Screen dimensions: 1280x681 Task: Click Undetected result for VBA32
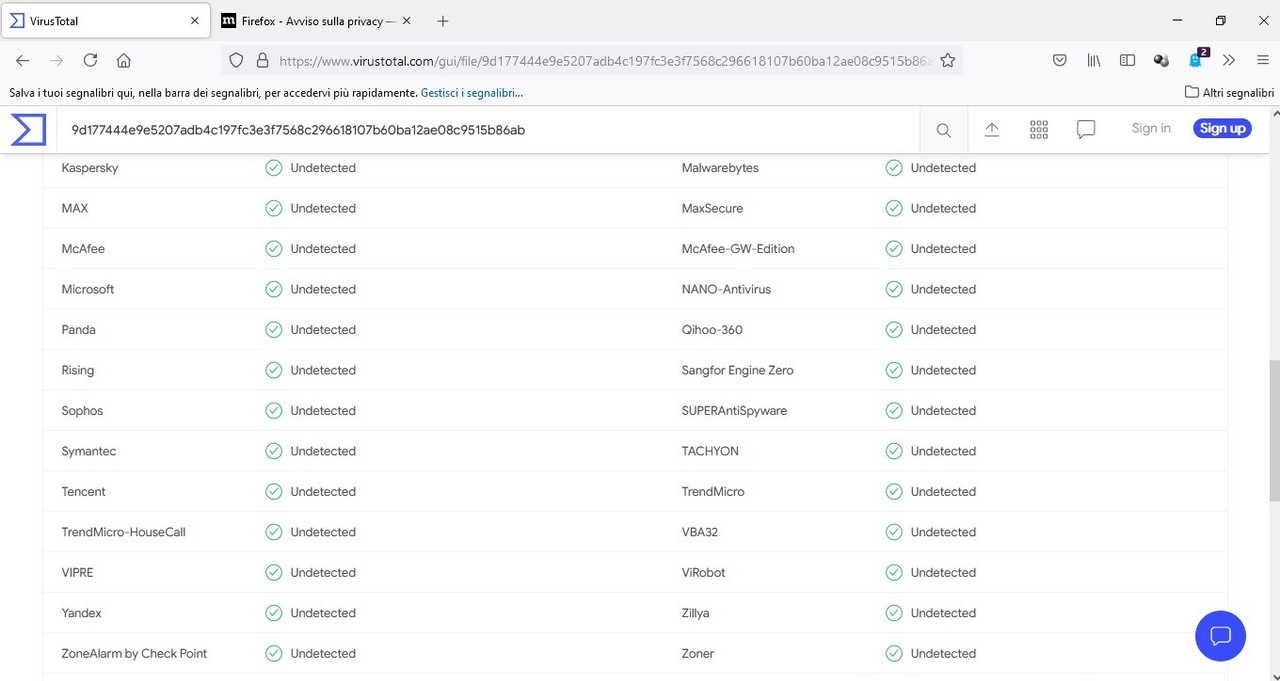[943, 532]
